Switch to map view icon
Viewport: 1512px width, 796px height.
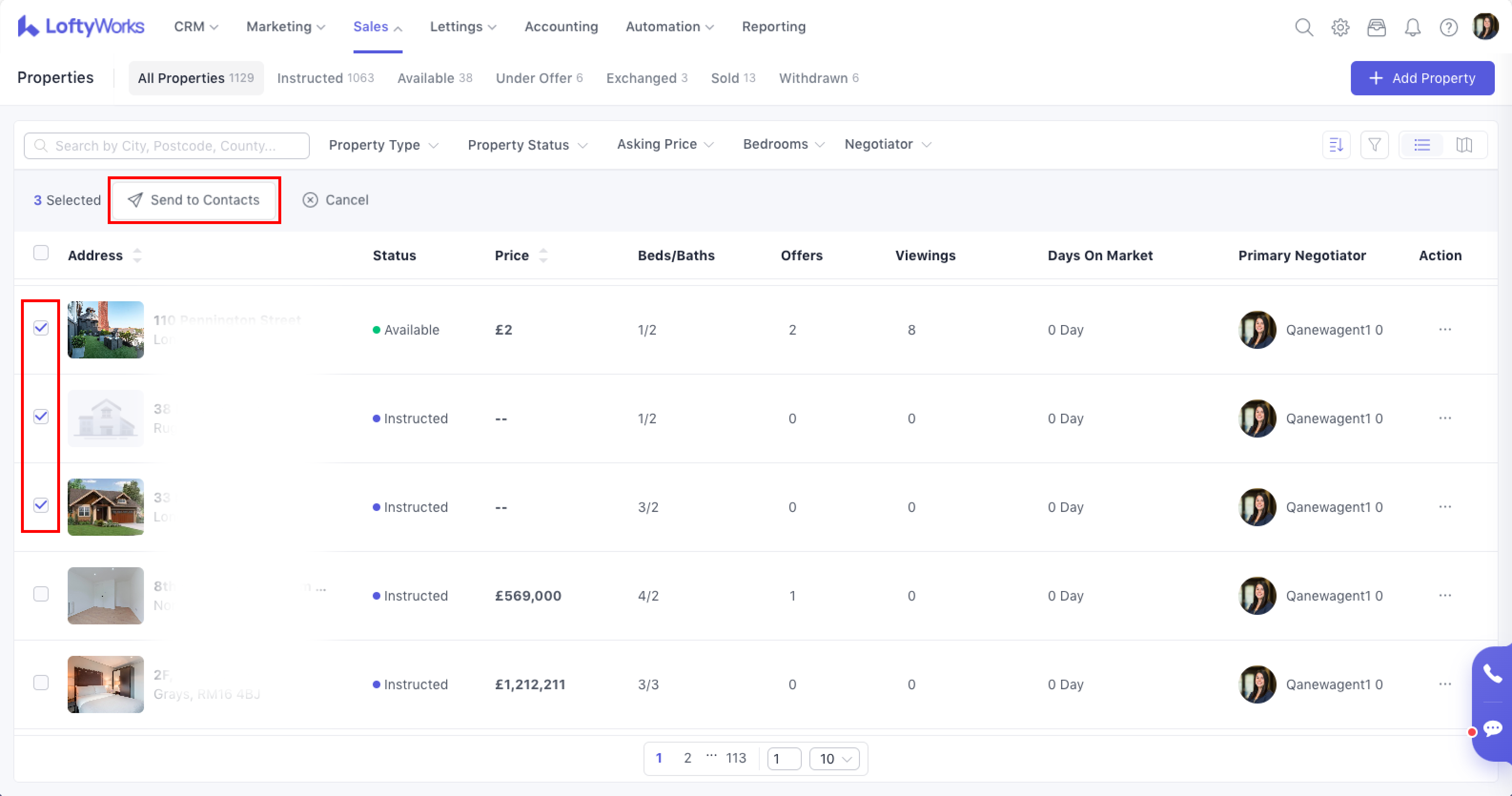(1464, 145)
